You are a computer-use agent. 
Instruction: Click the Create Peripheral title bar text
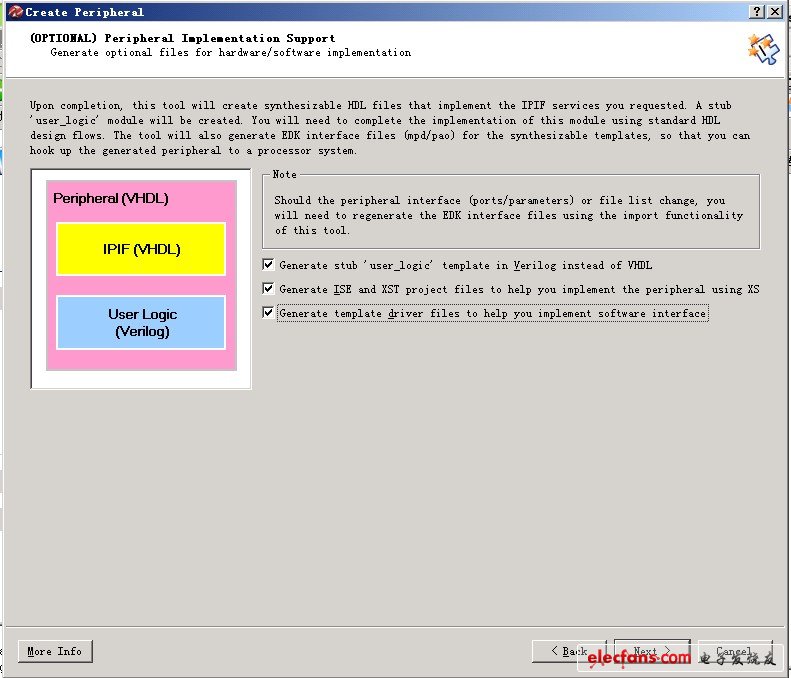coord(84,12)
